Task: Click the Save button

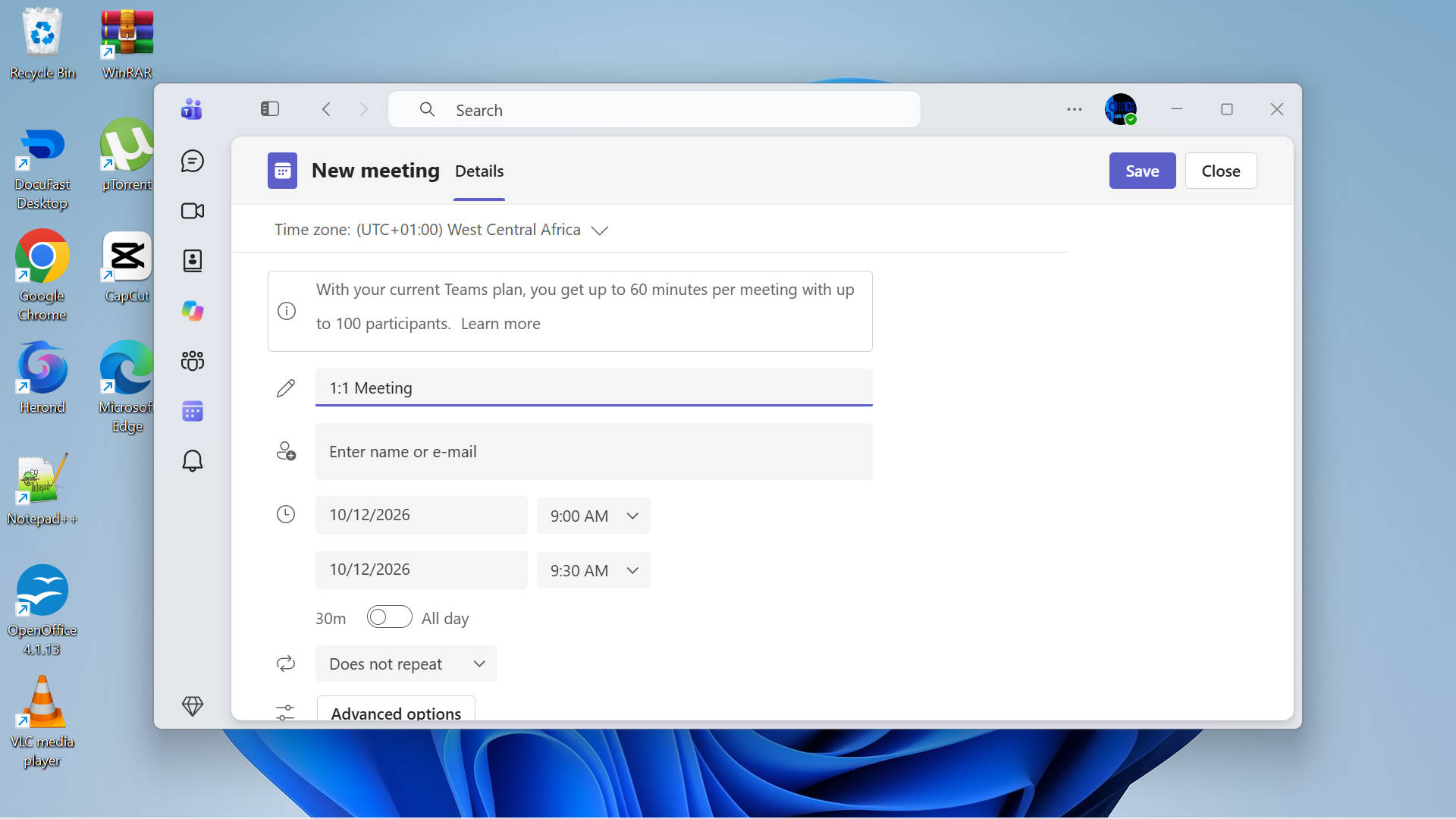Action: coord(1142,171)
